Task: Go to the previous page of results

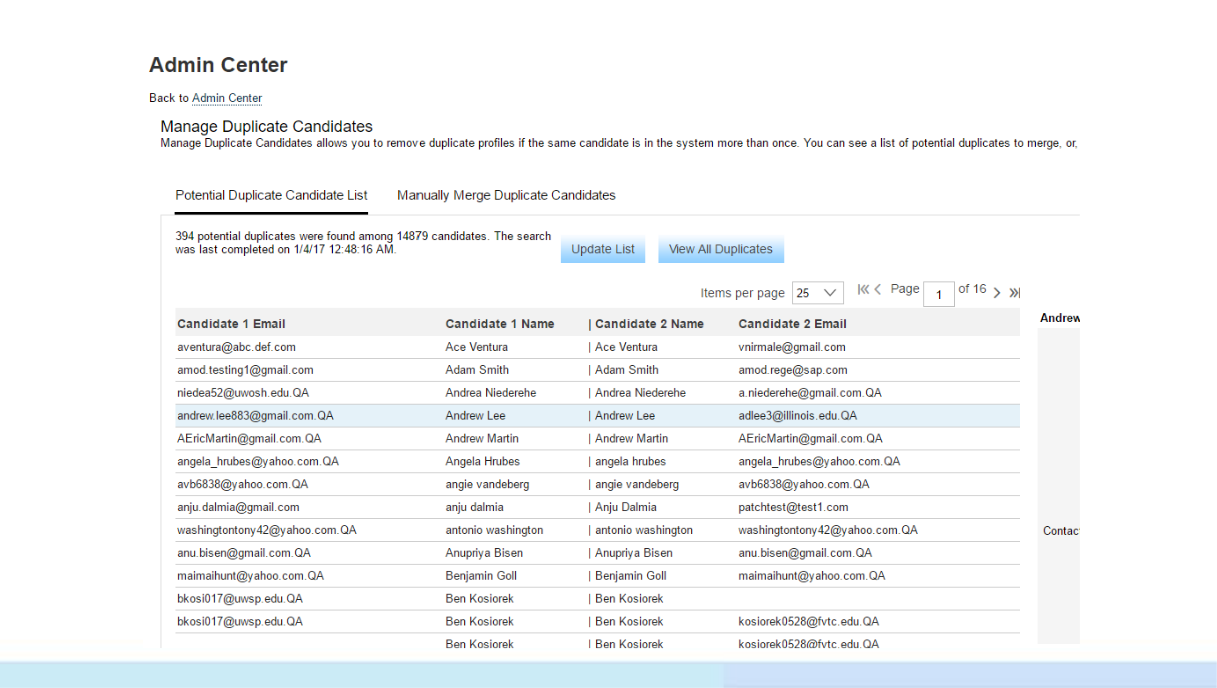Action: coord(878,290)
